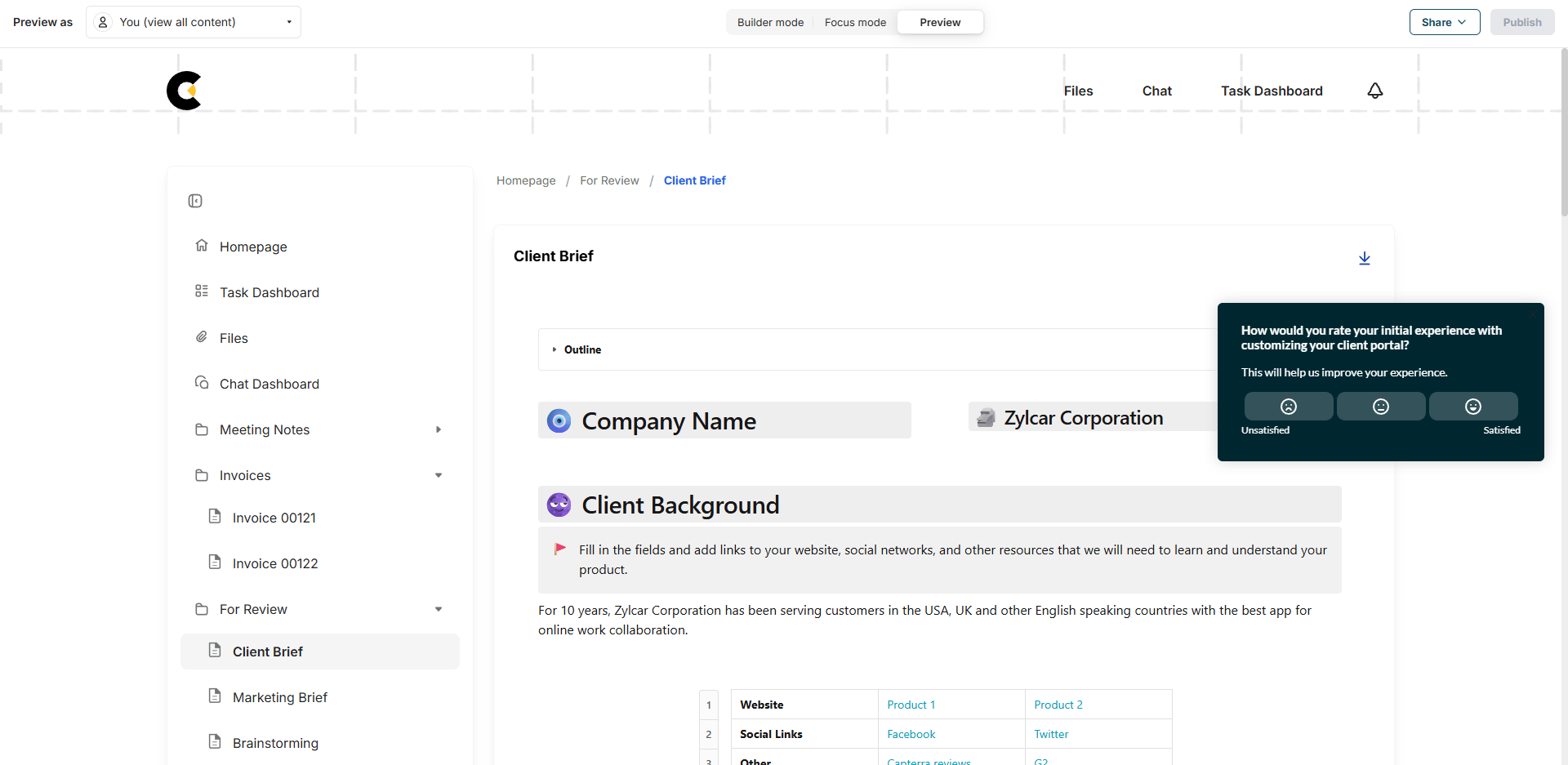Open Chat Dashboard via its chat icon
Screen dimensions: 1568x765
click(202, 382)
